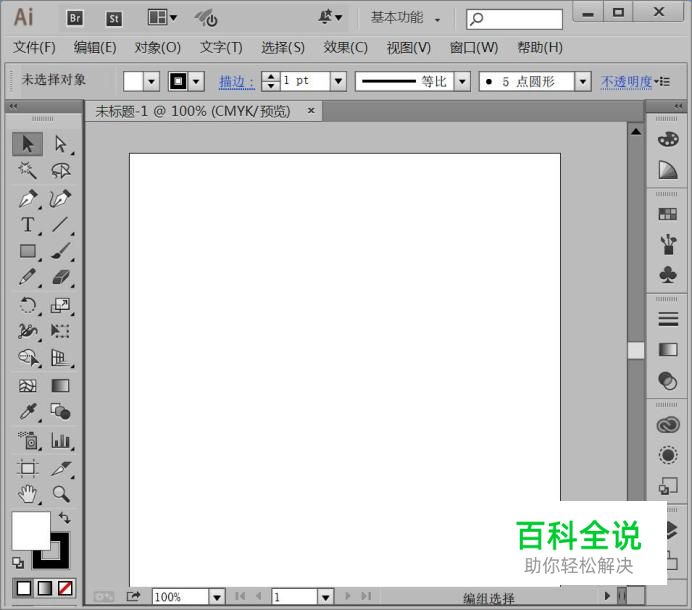Select the Hand tool
Viewport: 692px width, 610px height.
click(27, 494)
